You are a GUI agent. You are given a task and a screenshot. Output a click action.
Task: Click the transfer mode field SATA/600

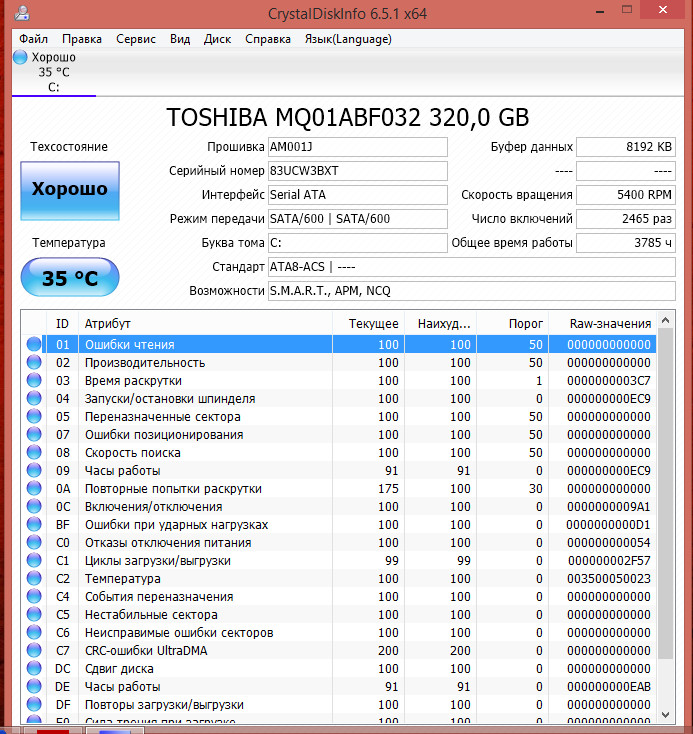tap(358, 219)
